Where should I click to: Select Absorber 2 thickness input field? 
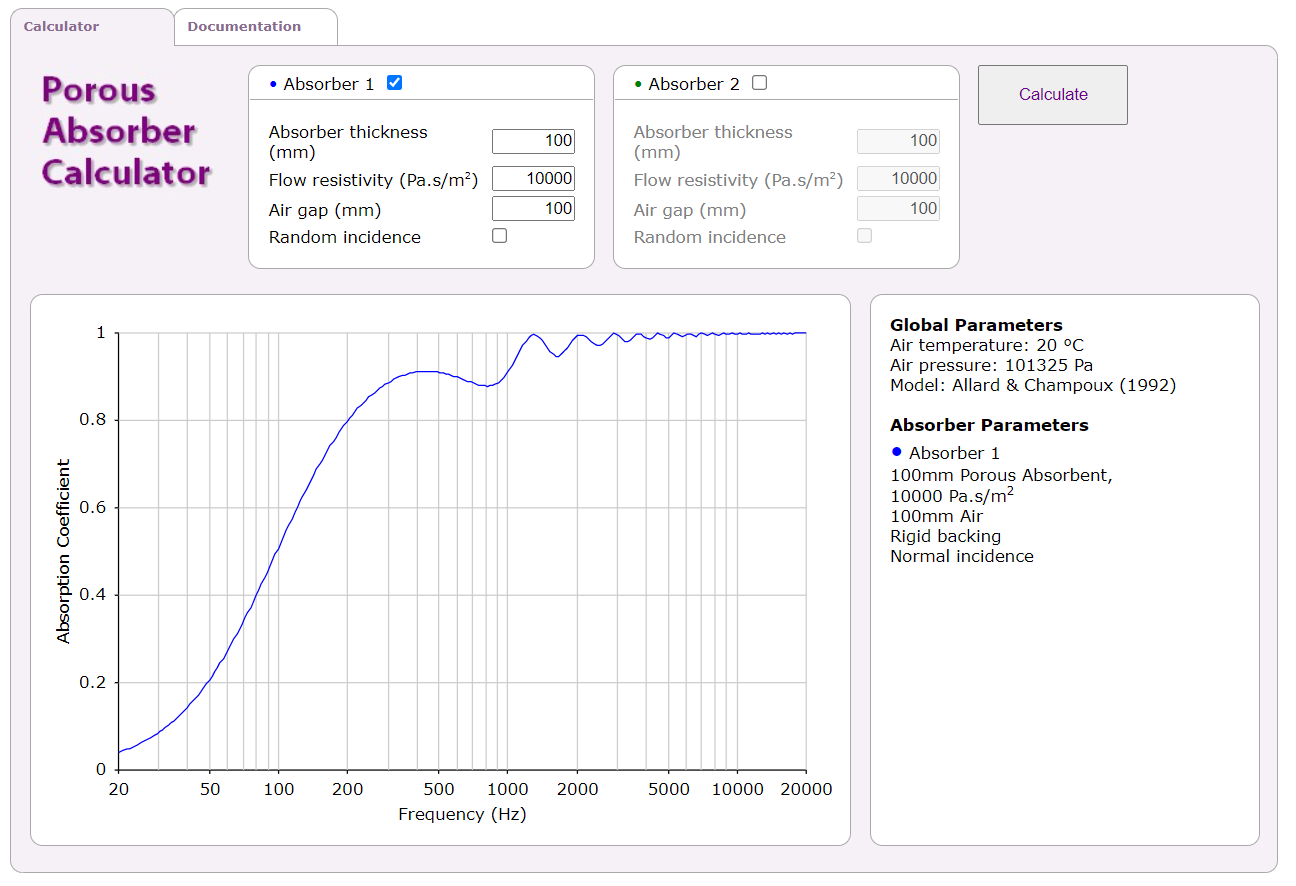[898, 141]
